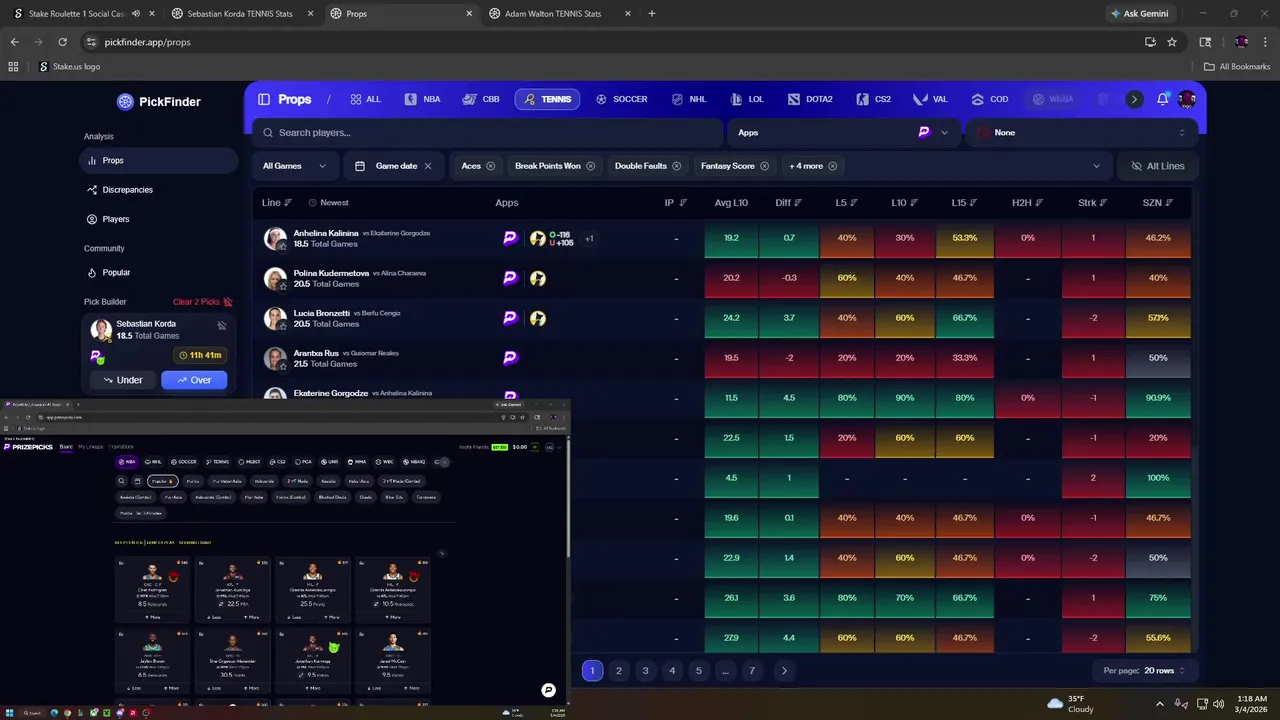The width and height of the screenshot is (1280, 720).
Task: Open the None selector dropdown
Action: [1080, 132]
